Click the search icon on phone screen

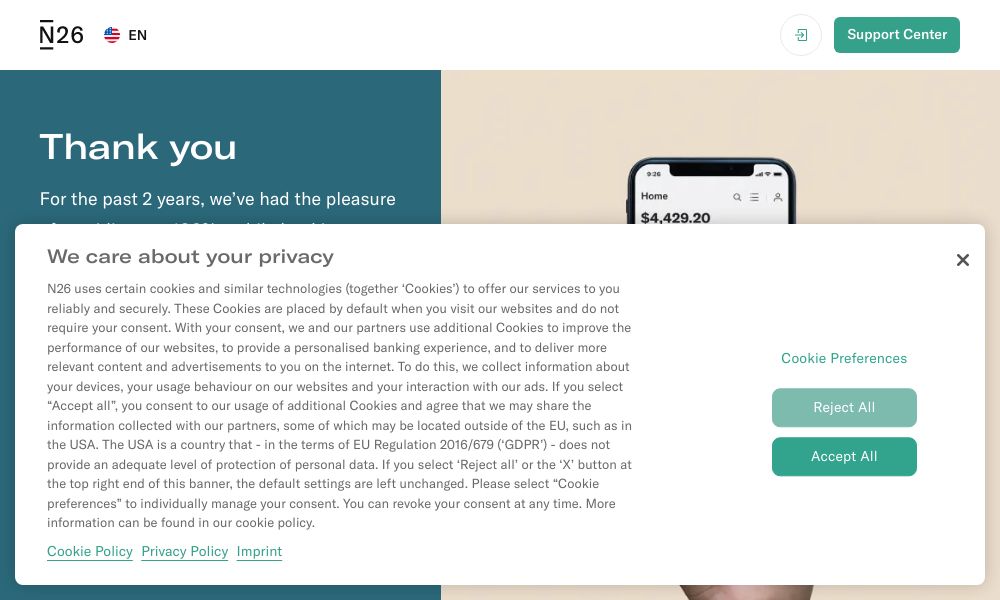(x=737, y=198)
